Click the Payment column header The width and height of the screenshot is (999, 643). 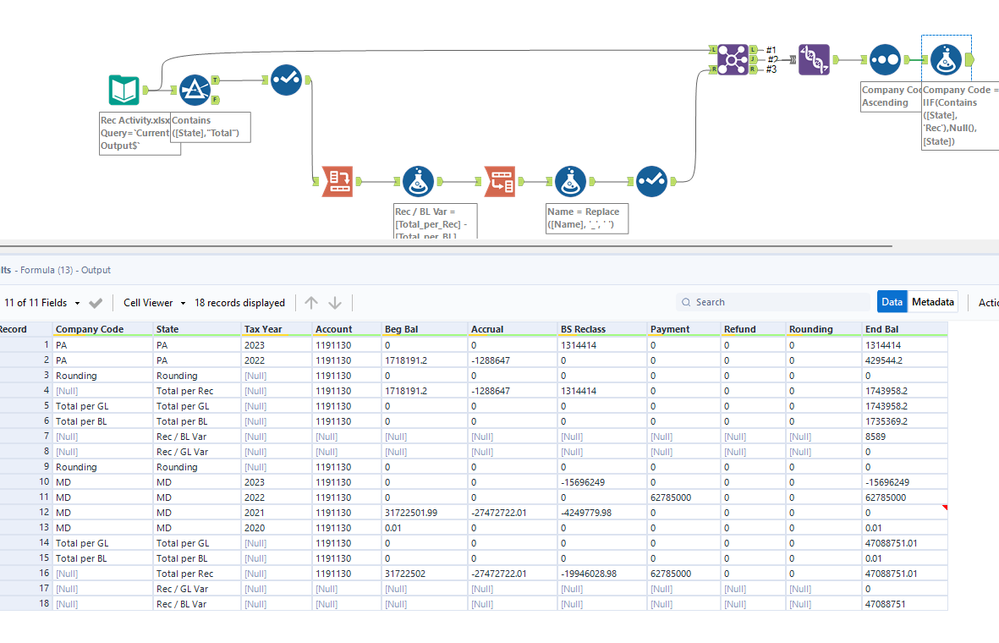[684, 329]
